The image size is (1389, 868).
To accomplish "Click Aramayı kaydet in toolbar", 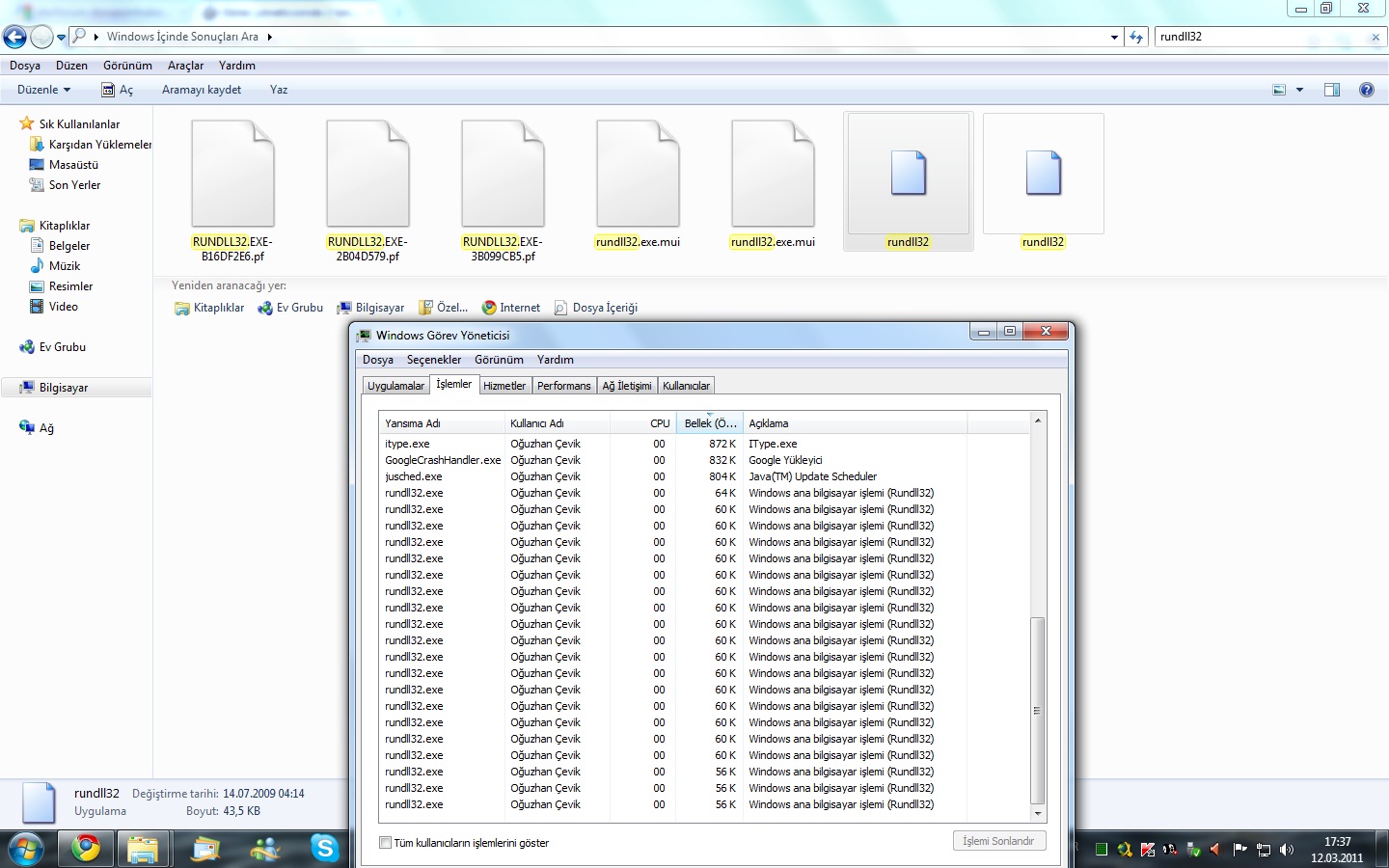I will click(202, 90).
